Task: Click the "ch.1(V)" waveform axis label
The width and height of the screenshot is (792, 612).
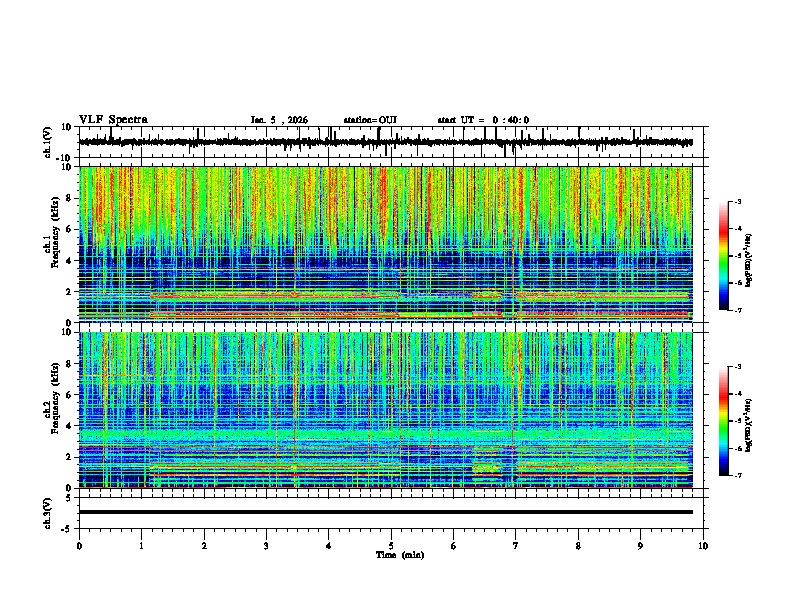Action: coord(48,142)
